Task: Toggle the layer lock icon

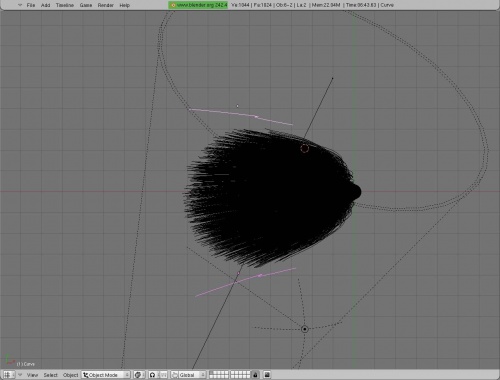Action: (x=255, y=375)
